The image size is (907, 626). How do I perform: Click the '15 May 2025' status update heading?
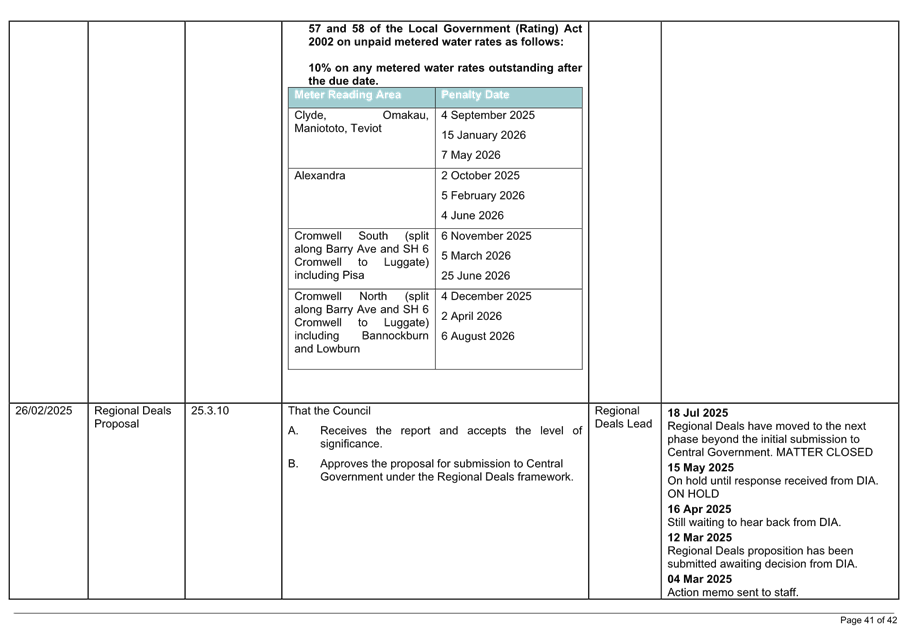pos(700,467)
